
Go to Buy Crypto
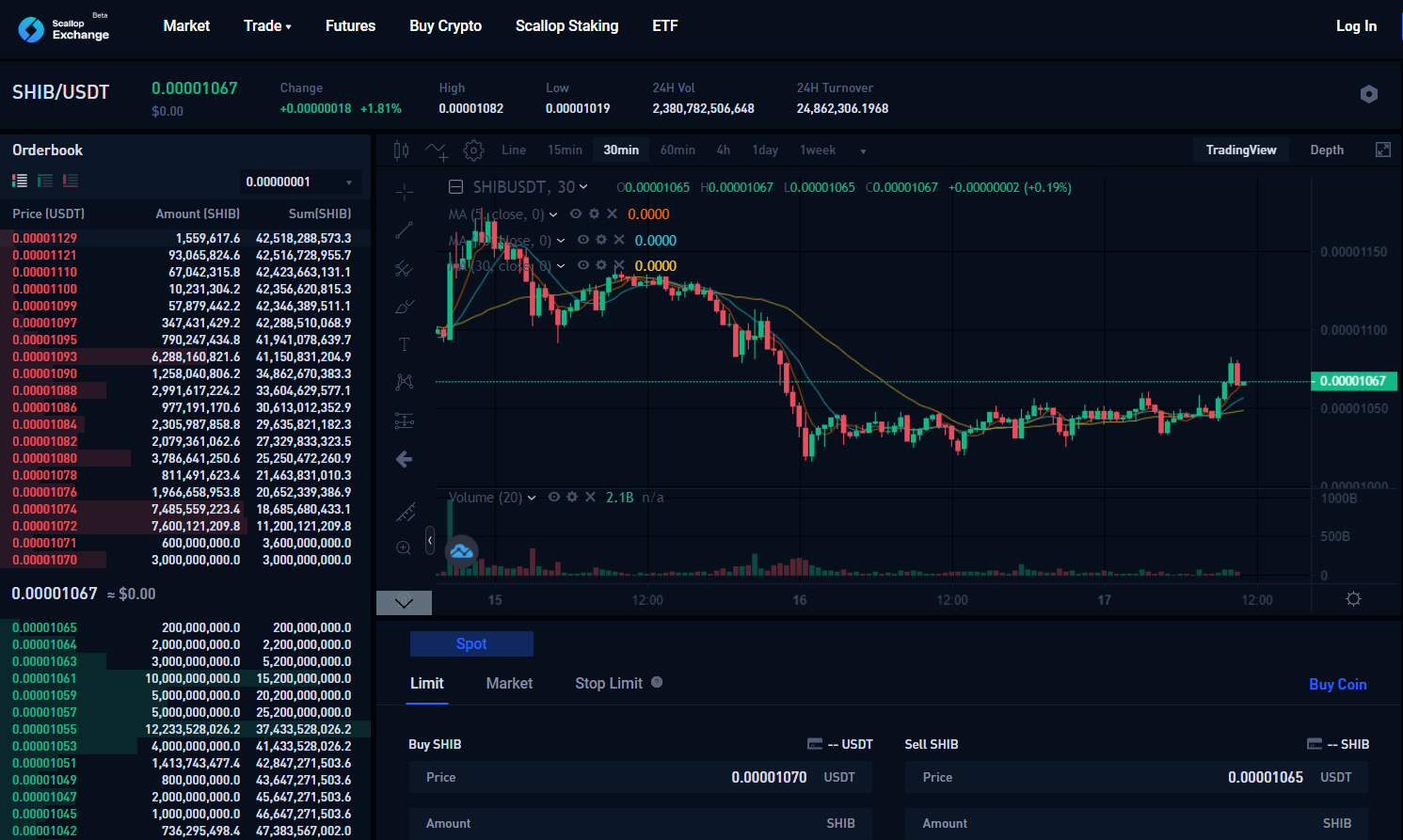[446, 26]
